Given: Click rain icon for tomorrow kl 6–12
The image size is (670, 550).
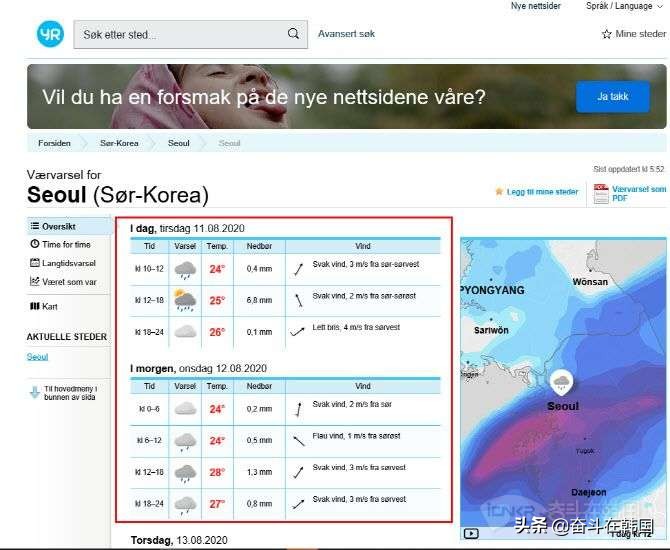Looking at the screenshot, I should click(x=185, y=441).
